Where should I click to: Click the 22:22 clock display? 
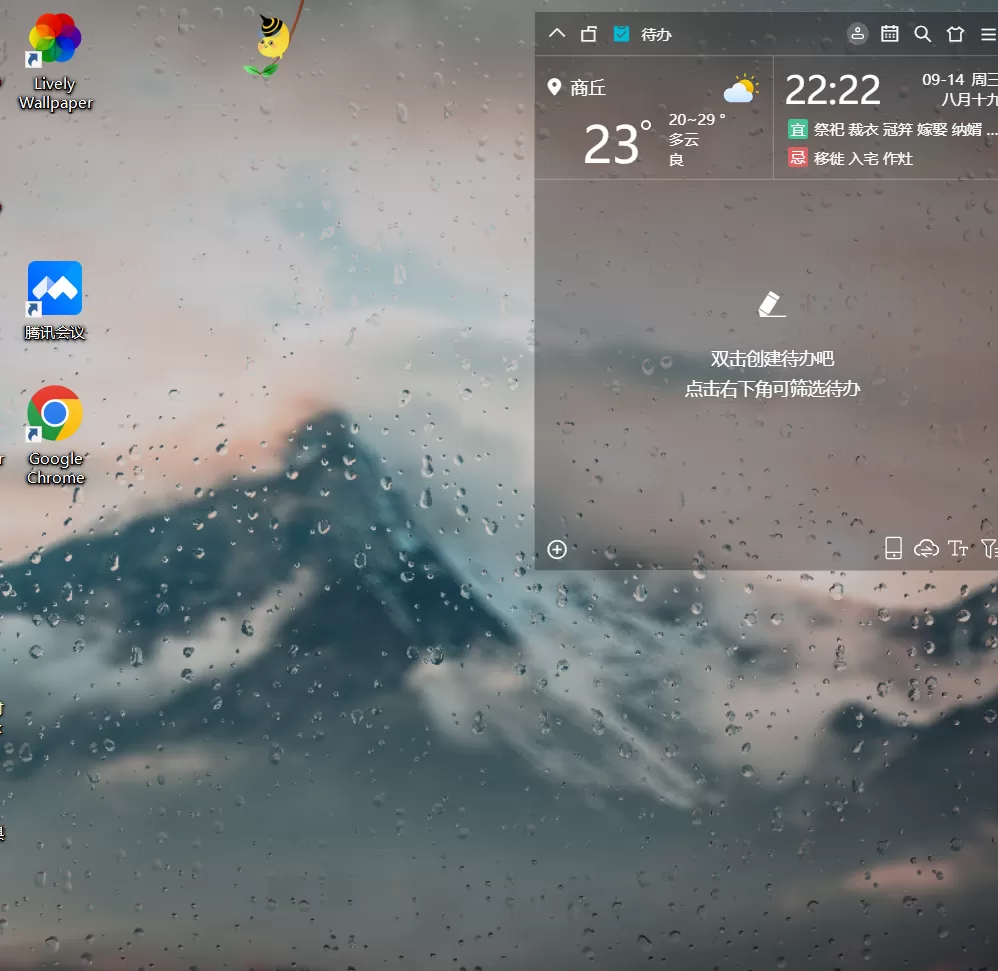coord(832,91)
